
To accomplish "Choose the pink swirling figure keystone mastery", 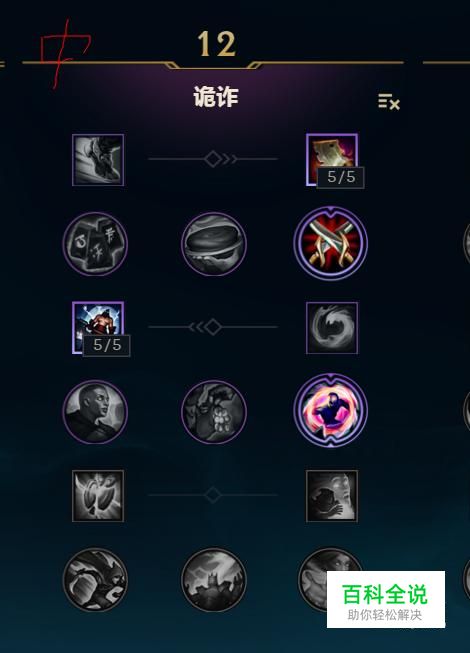I will pos(331,411).
